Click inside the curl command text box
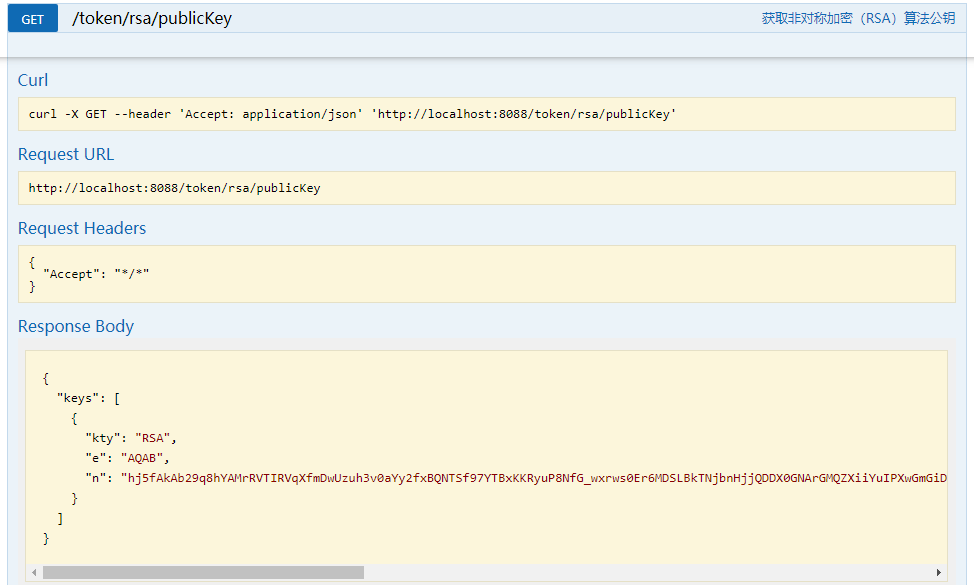974x585 pixels. pos(486,114)
